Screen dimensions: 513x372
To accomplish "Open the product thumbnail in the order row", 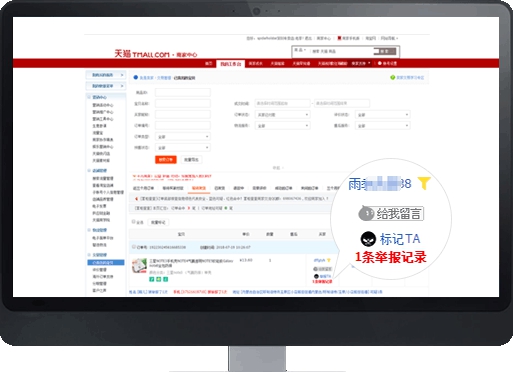I will 139,266.
